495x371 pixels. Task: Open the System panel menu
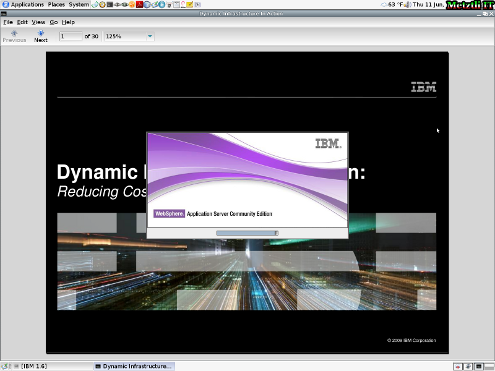tap(79, 4)
